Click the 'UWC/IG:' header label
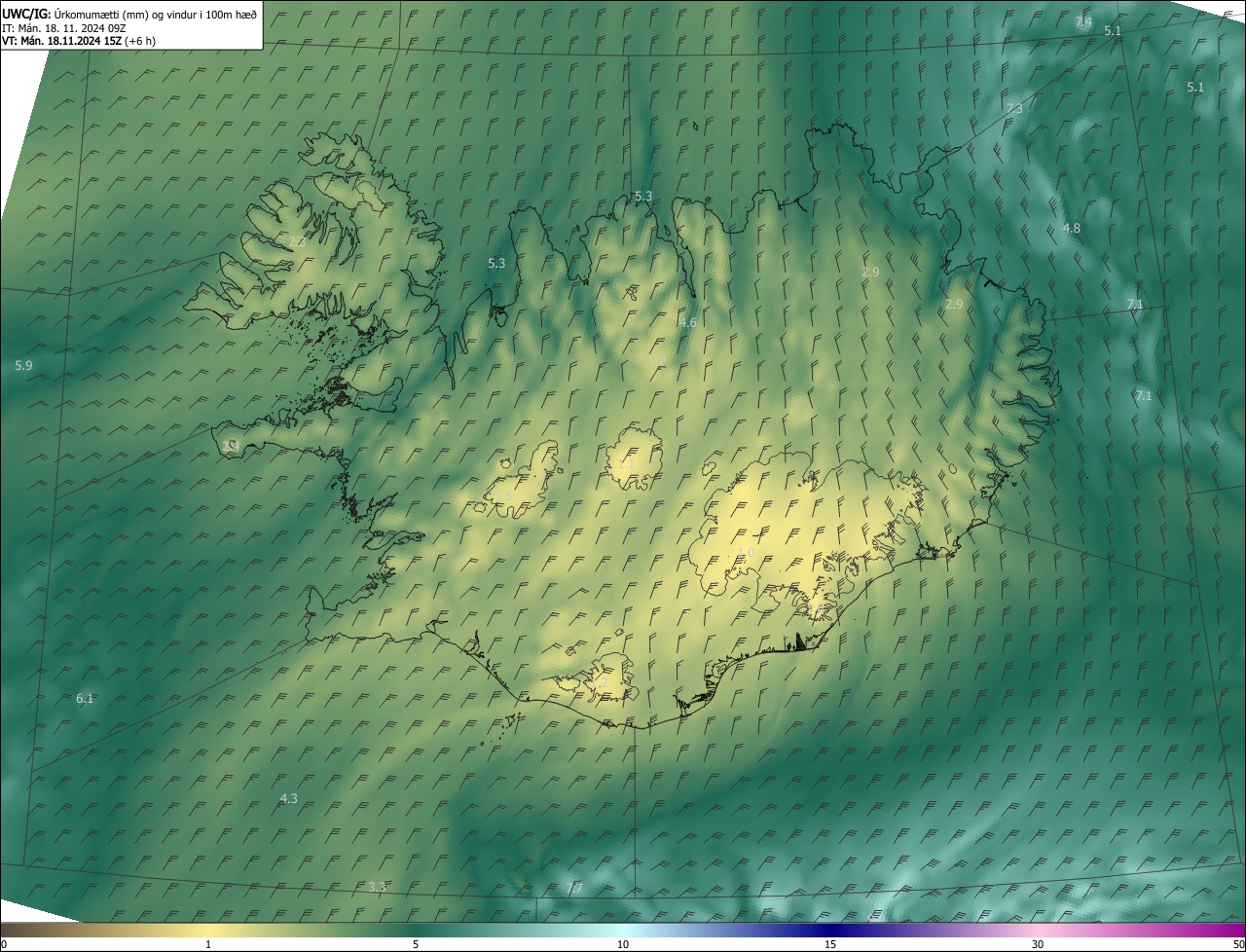The image size is (1246, 952). coord(25,14)
